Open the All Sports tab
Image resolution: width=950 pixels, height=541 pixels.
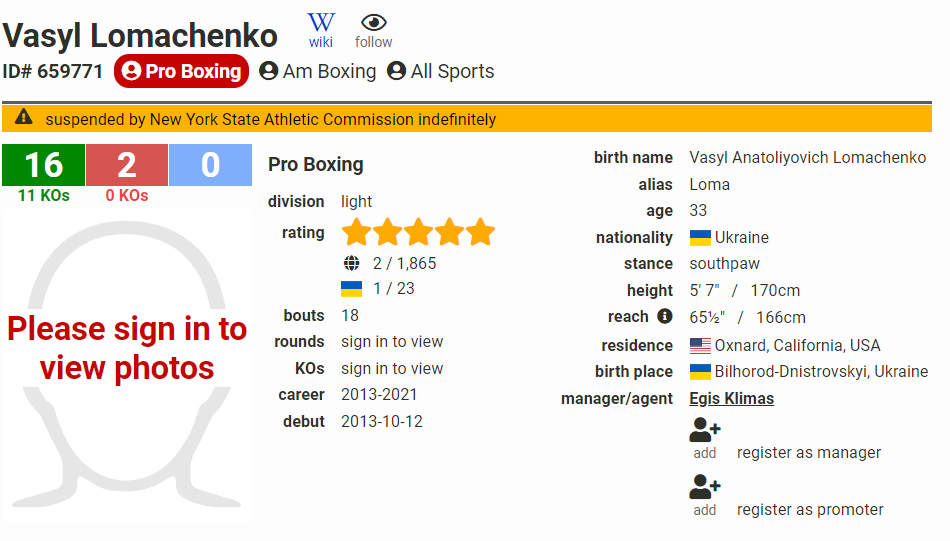click(x=440, y=71)
